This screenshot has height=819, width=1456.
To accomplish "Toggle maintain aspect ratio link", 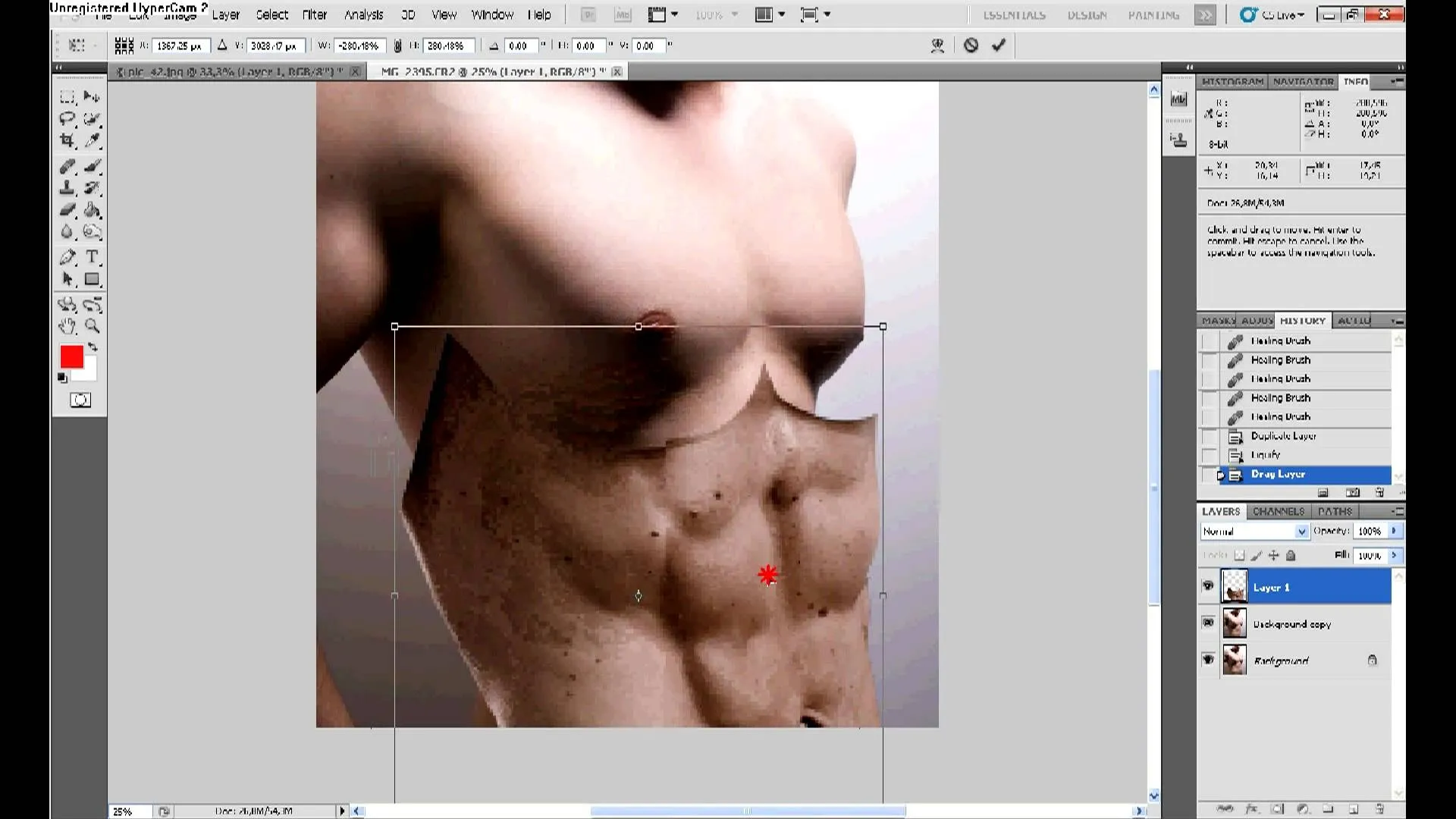I will 397,45.
